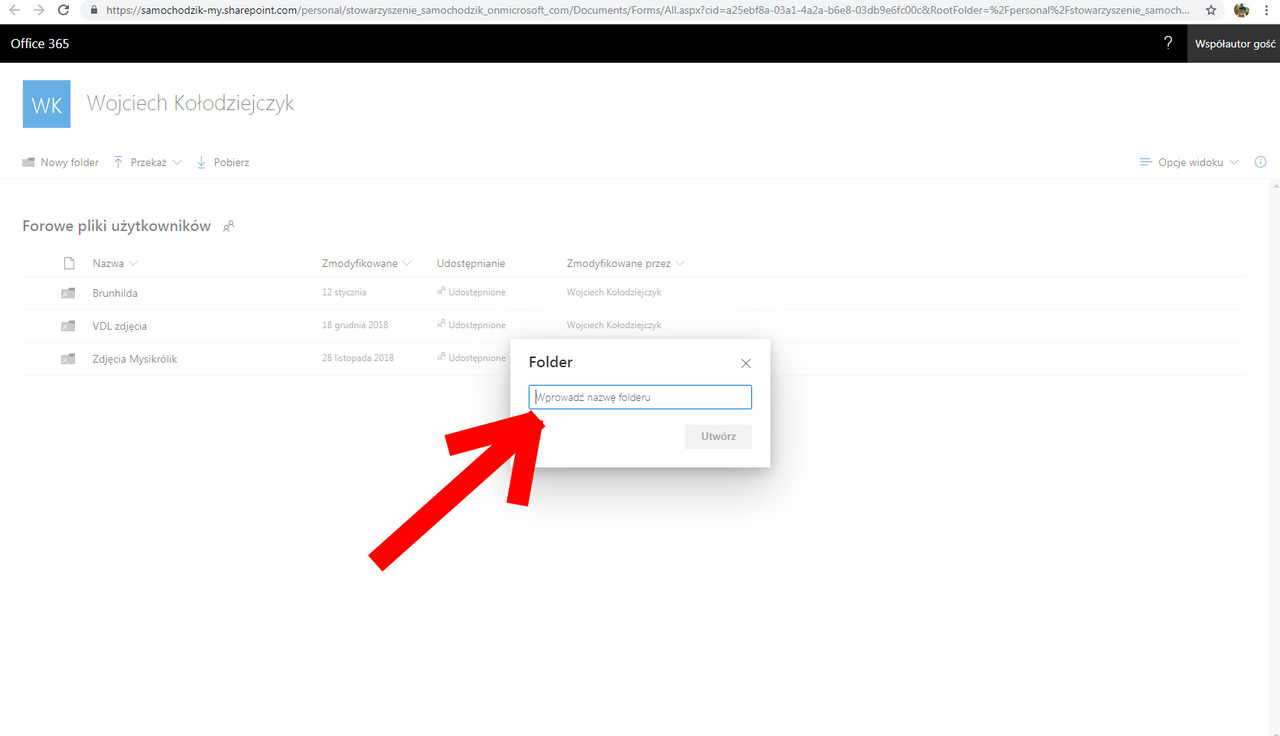Click the information icon near Opcje widoku

click(1260, 161)
